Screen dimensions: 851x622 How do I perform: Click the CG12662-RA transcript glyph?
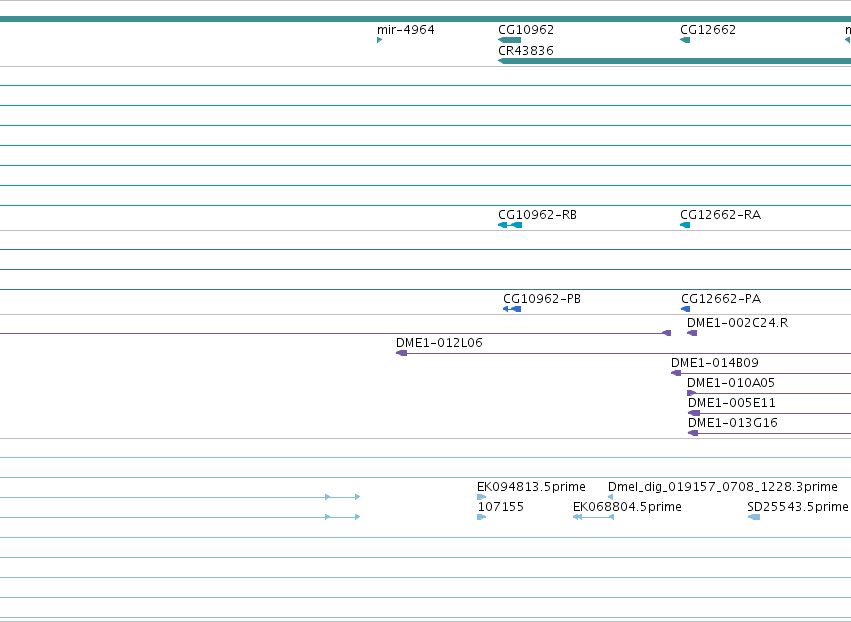[x=685, y=225]
